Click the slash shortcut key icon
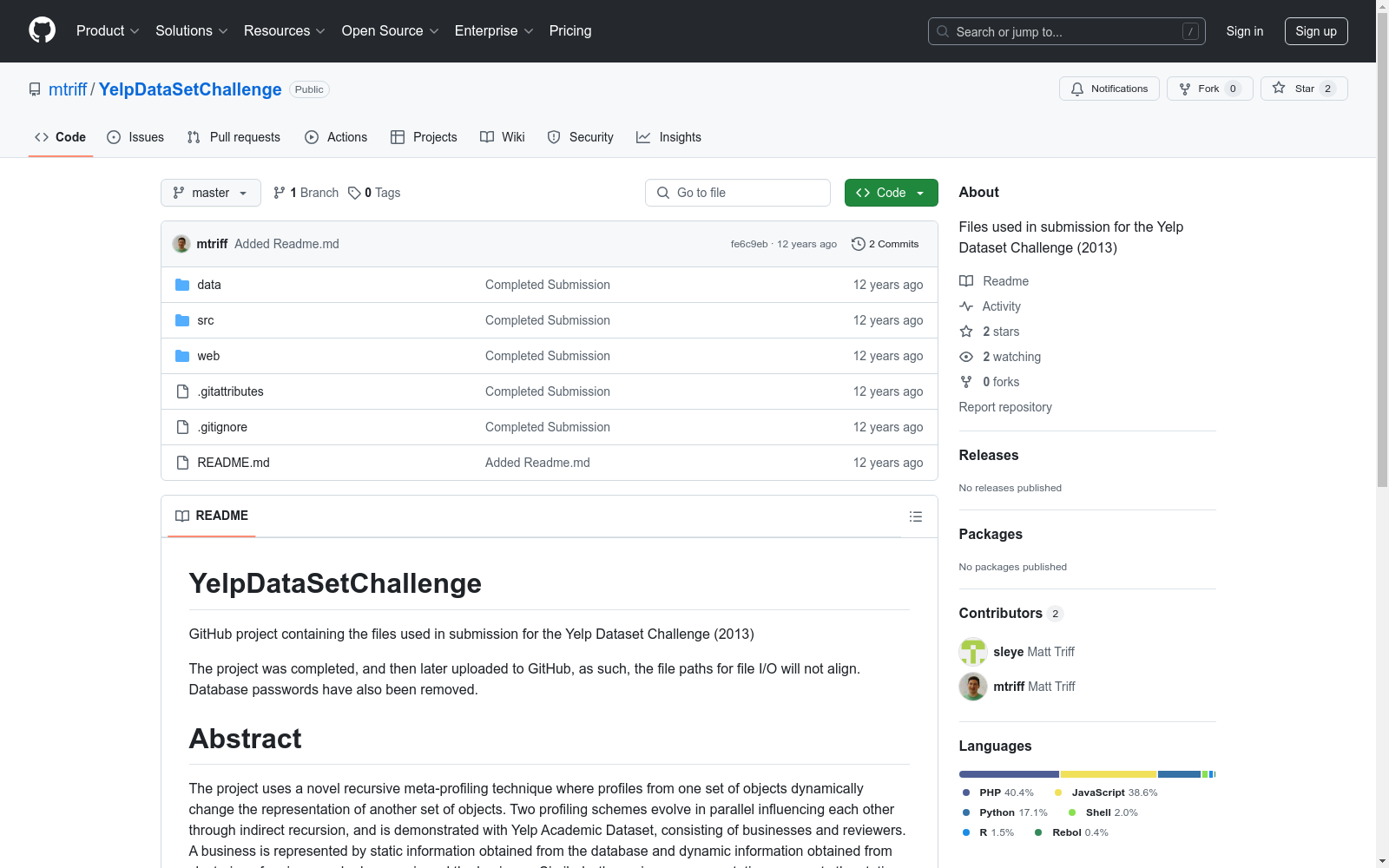The image size is (1389, 868). coord(1190,31)
